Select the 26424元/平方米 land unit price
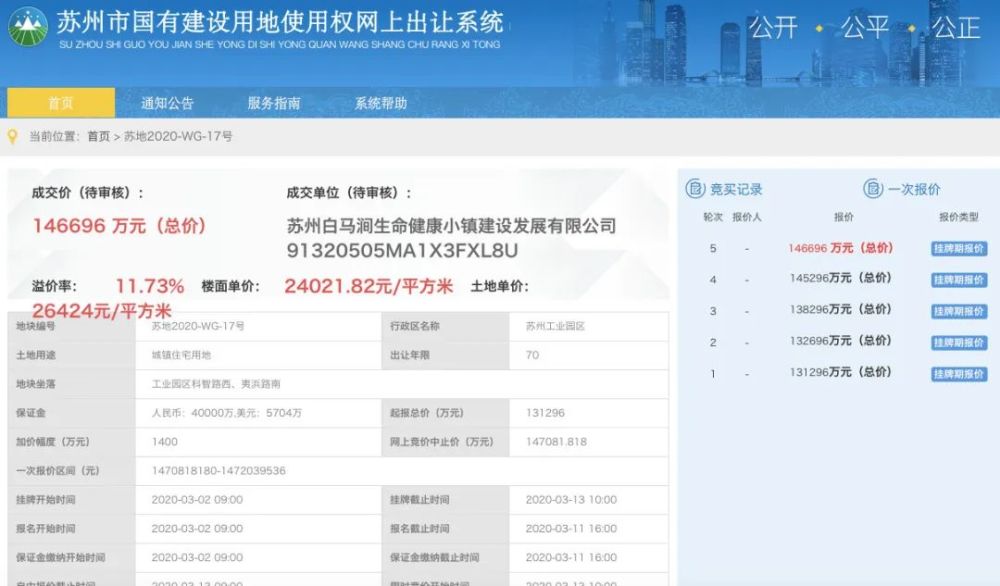 click(102, 311)
